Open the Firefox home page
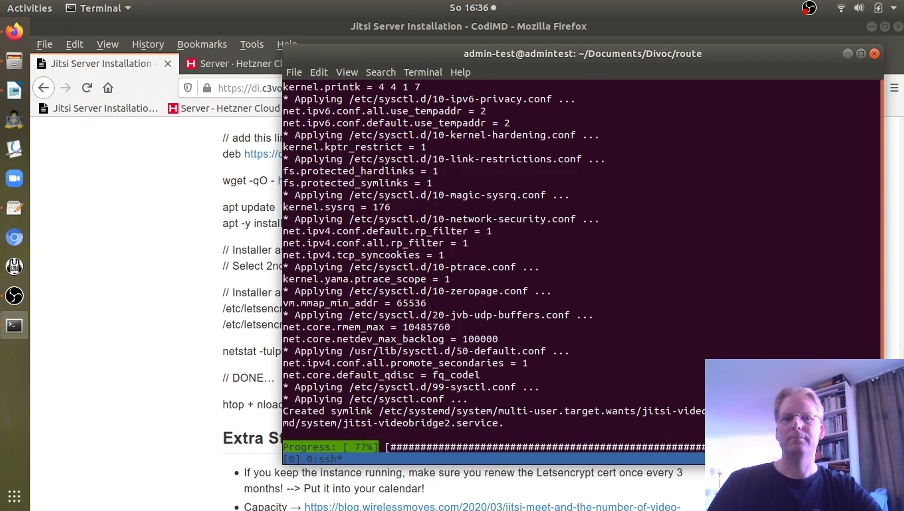 [x=108, y=88]
